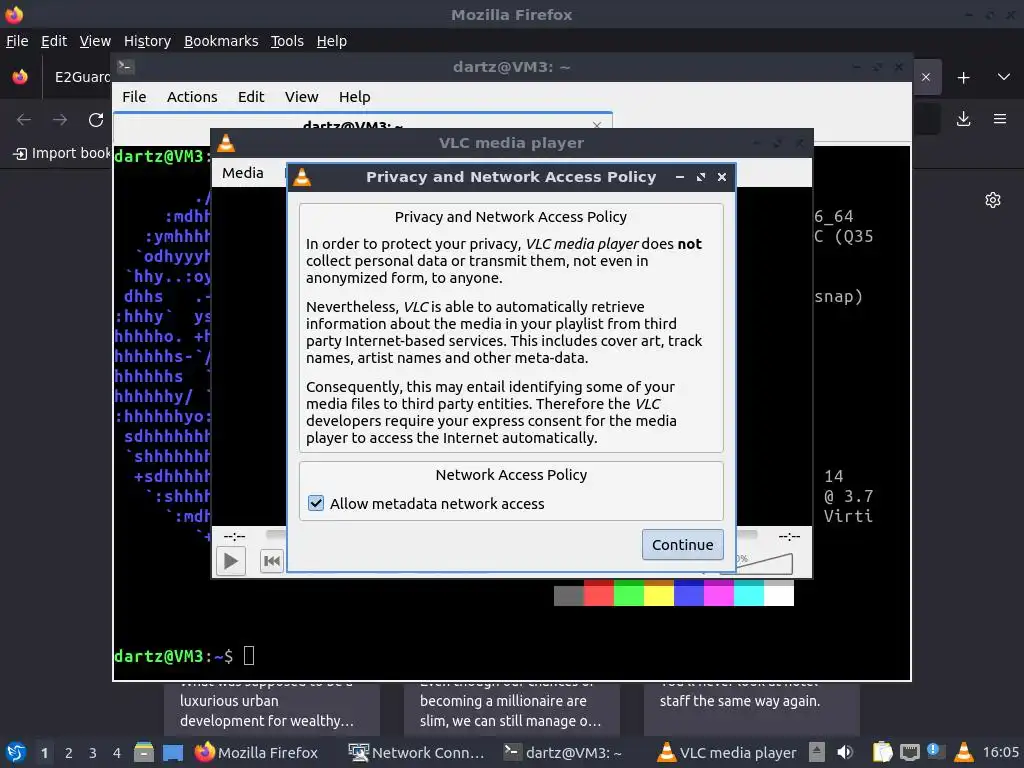Activate Network Connections taskbar entry
Screen dimensions: 1024x768
(x=416, y=753)
